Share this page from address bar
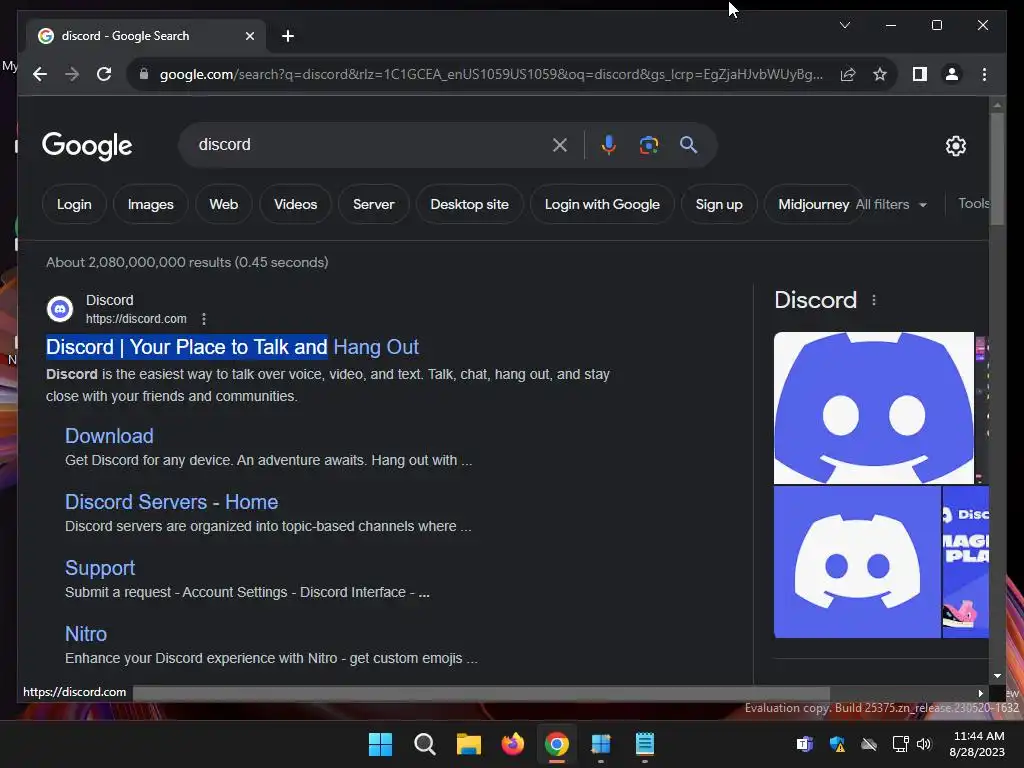The height and width of the screenshot is (768, 1024). coord(848,74)
